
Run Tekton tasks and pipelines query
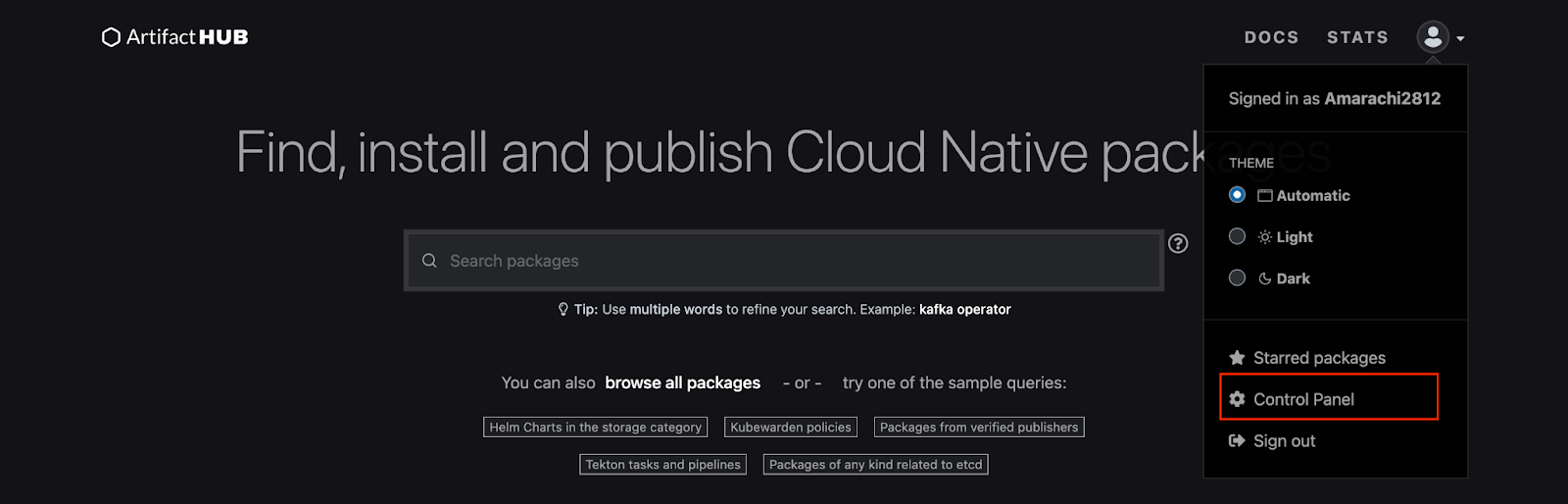(662, 465)
